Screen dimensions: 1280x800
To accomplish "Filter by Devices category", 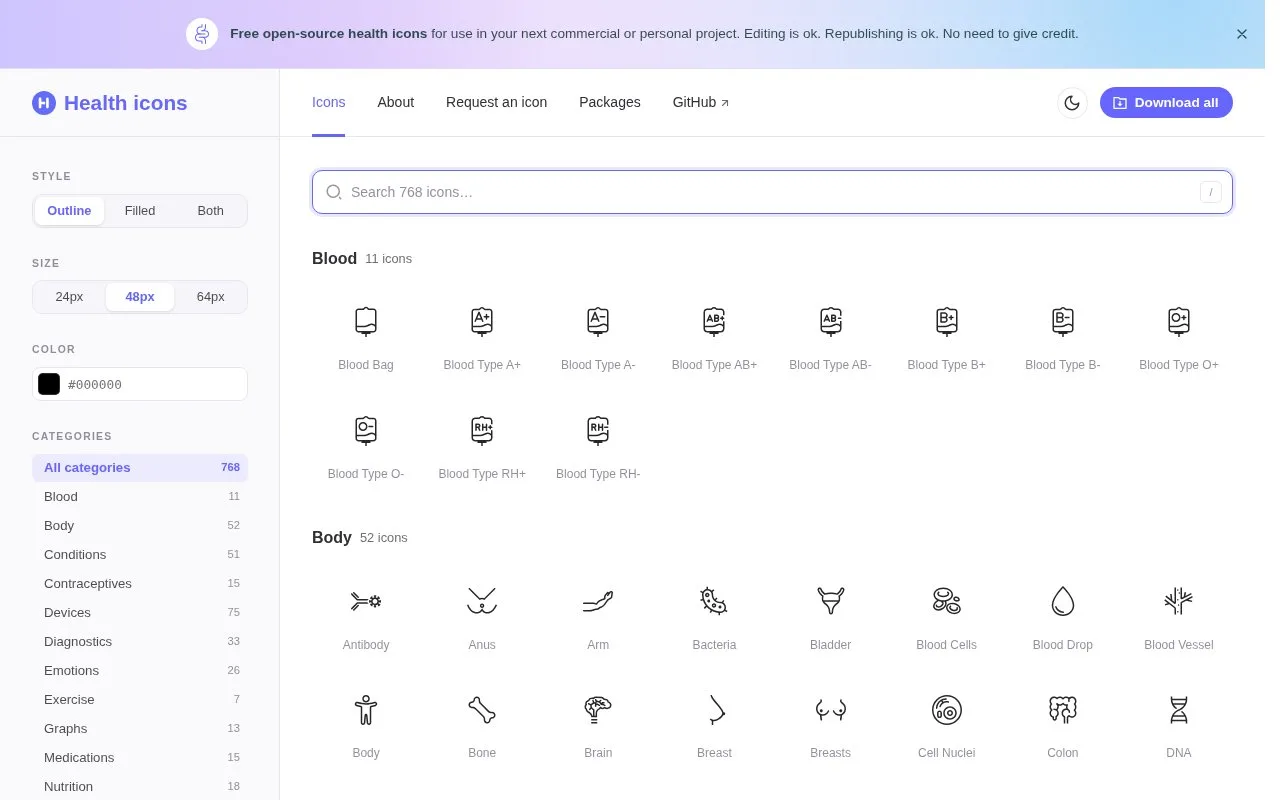I will pyautogui.click(x=140, y=613).
